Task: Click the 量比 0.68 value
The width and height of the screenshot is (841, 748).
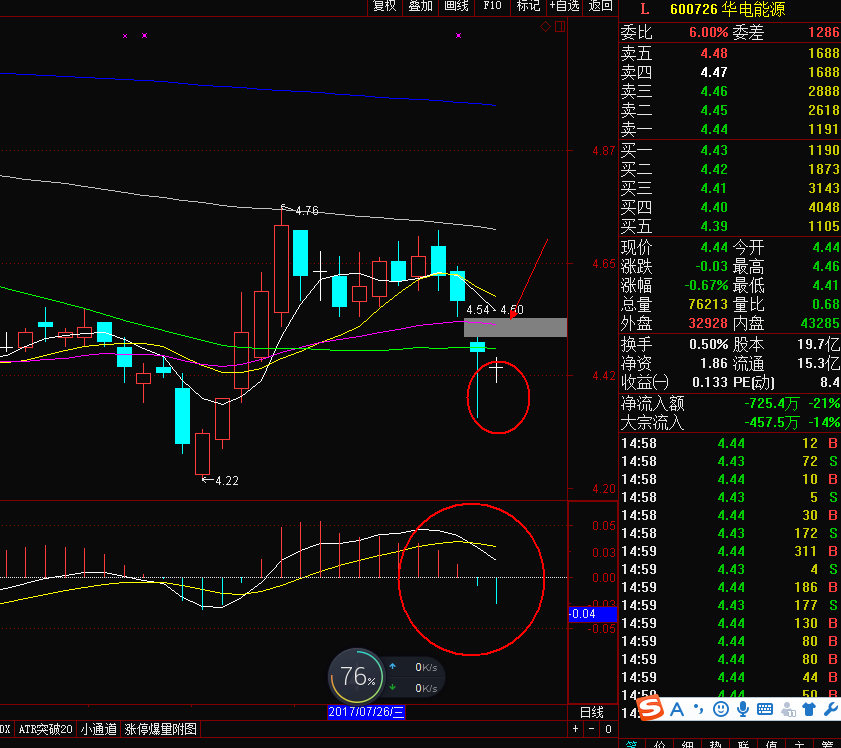Action: click(x=826, y=304)
